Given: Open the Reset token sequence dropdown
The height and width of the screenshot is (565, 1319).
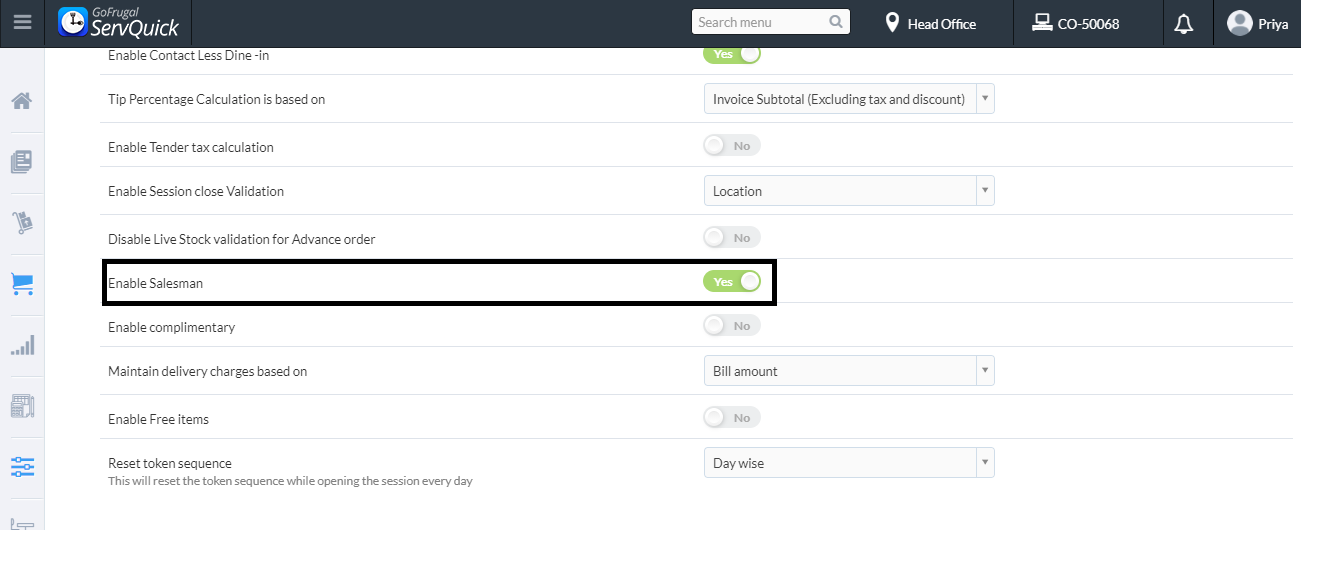Looking at the screenshot, I should 849,463.
